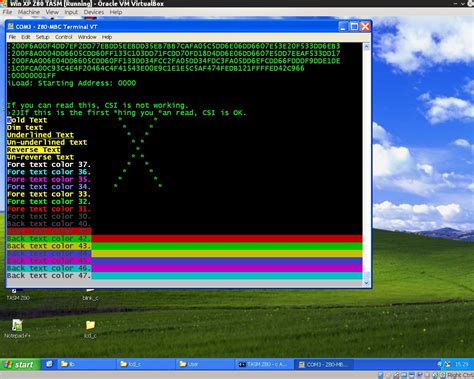Click the 'Reverse Text' highlighted line
The height and width of the screenshot is (379, 474).
(x=34, y=150)
